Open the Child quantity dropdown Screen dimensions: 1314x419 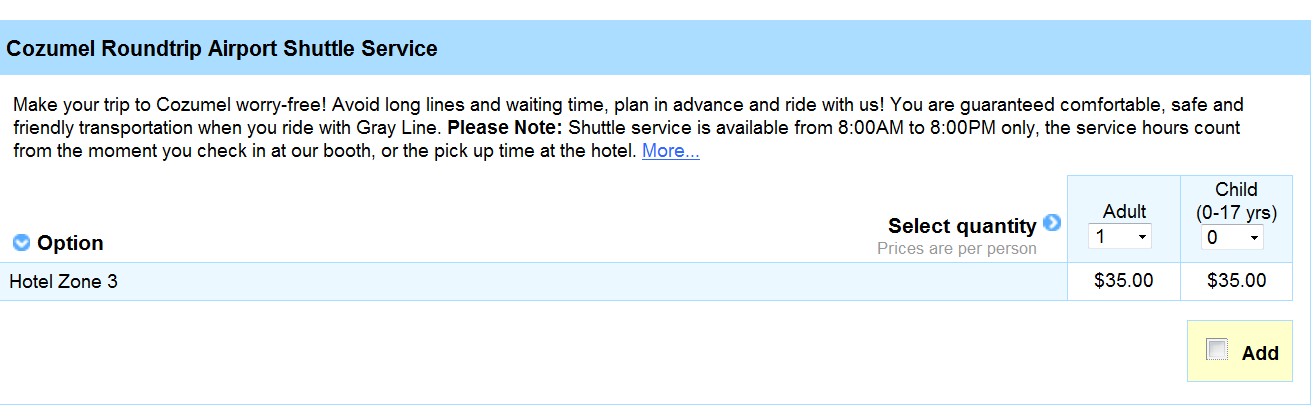(x=1232, y=237)
